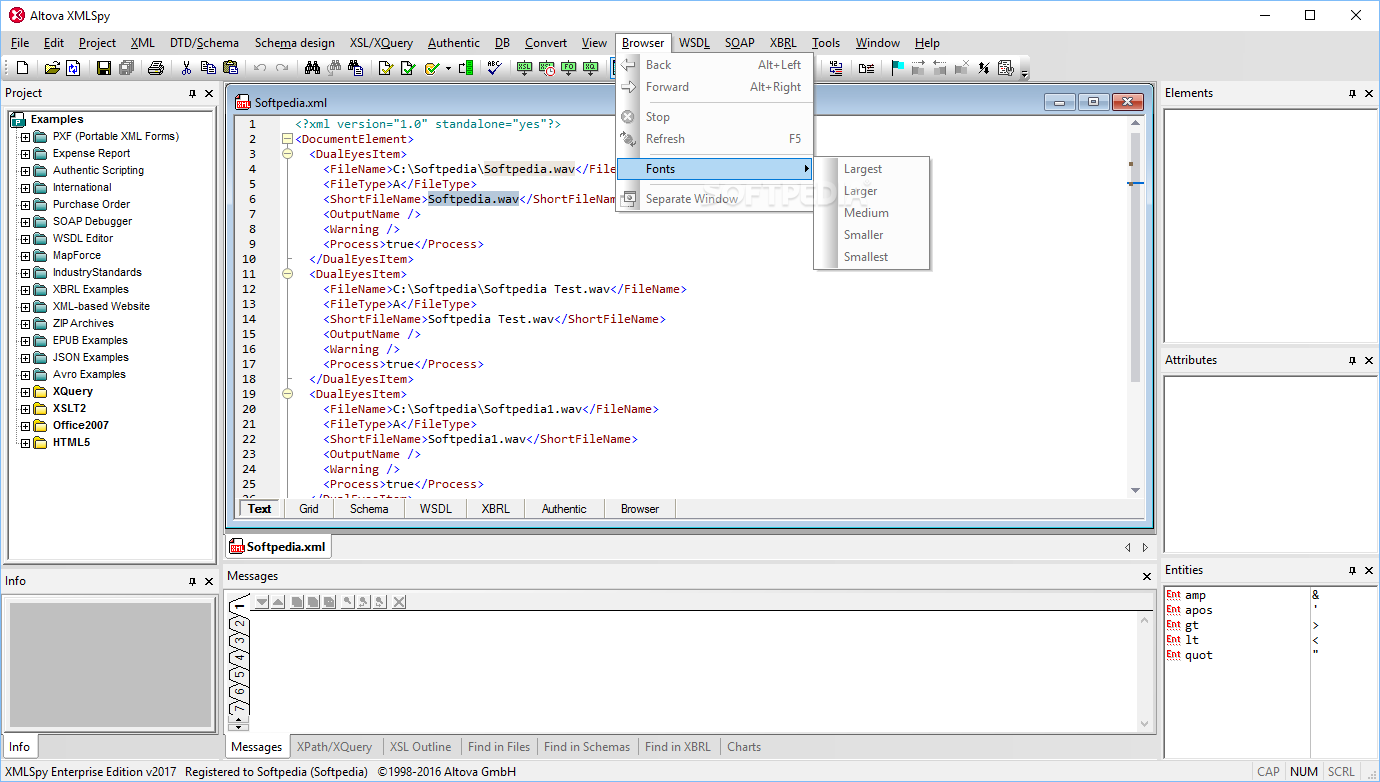Save the file with the floppy icon

click(x=104, y=68)
